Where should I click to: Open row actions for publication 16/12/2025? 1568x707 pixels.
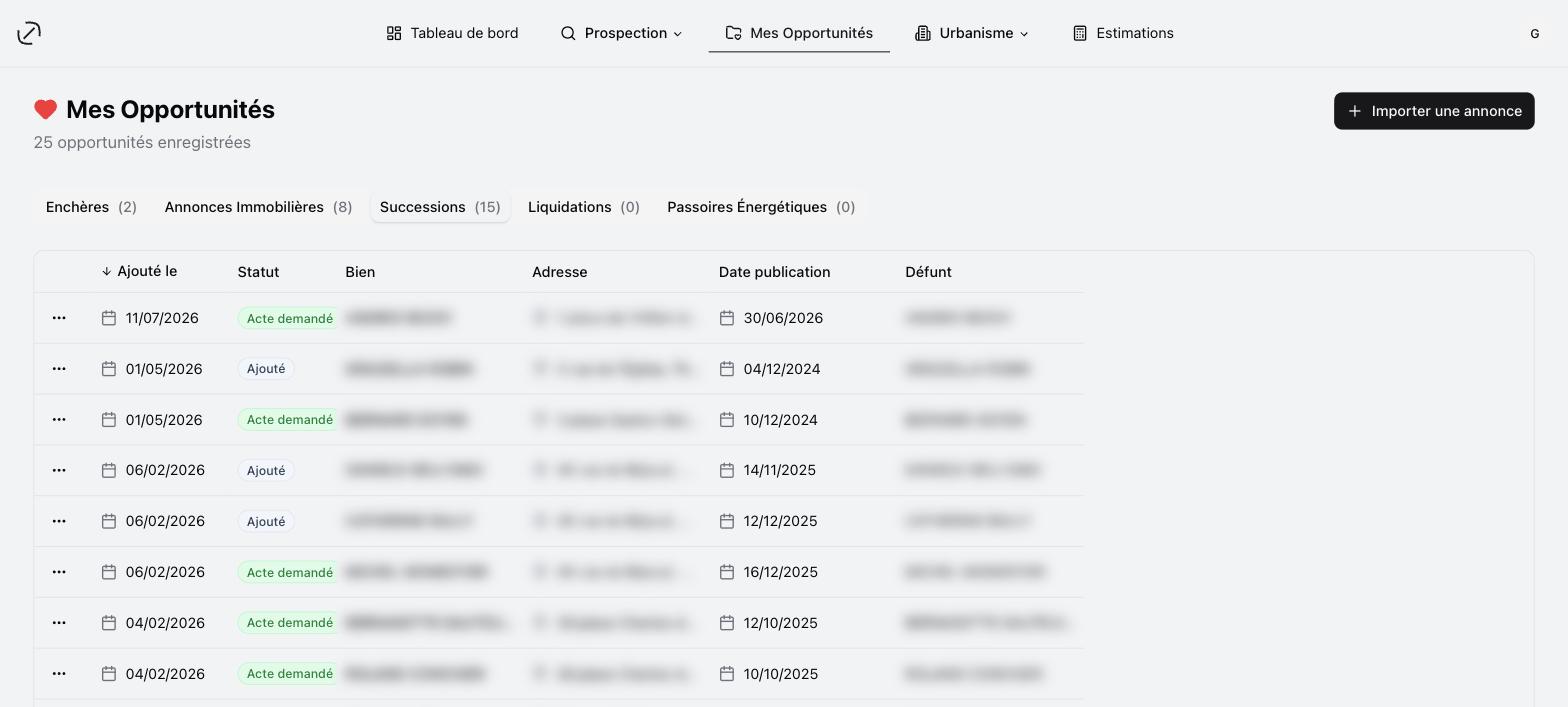[59, 572]
